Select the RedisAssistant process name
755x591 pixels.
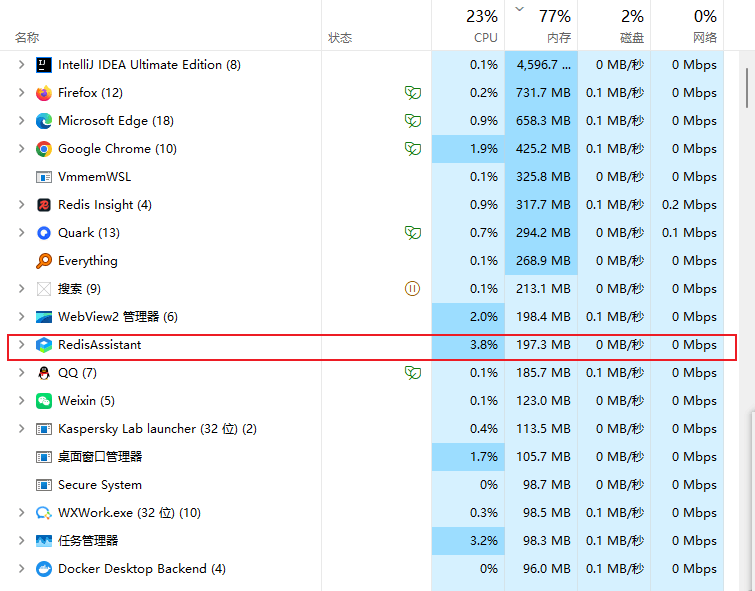point(100,345)
